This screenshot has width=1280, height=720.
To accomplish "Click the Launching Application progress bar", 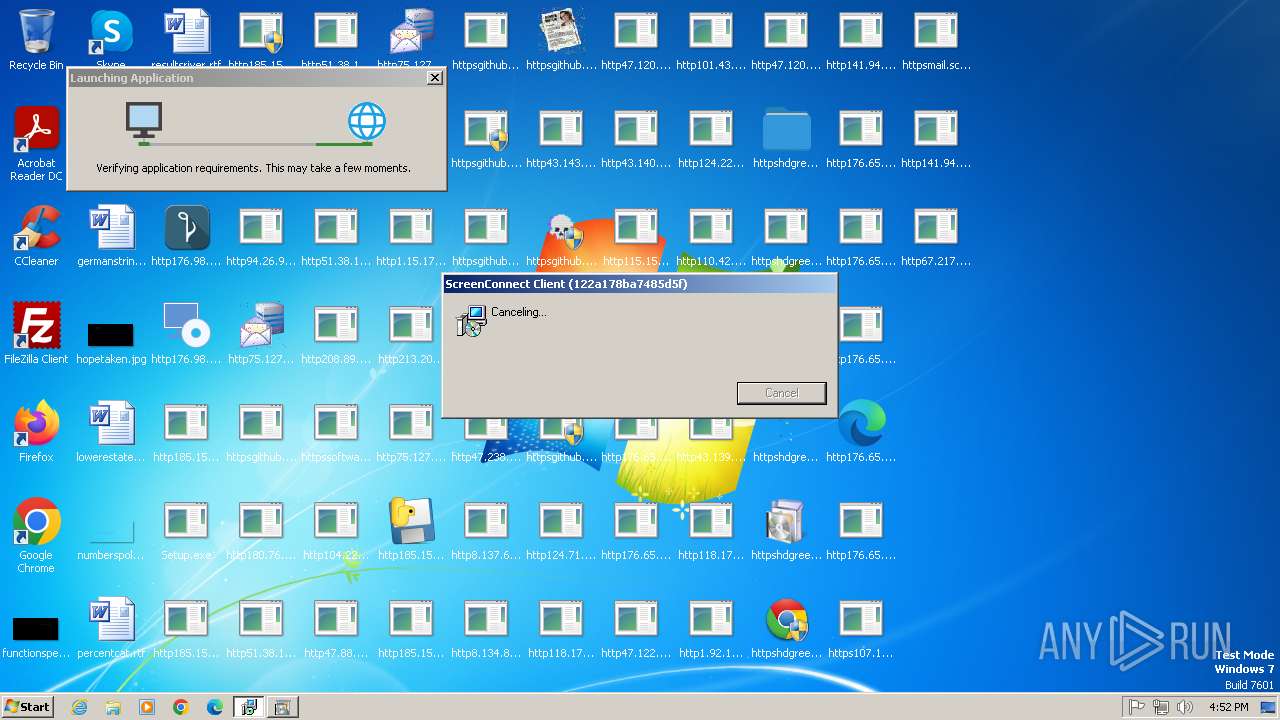I will (256, 144).
